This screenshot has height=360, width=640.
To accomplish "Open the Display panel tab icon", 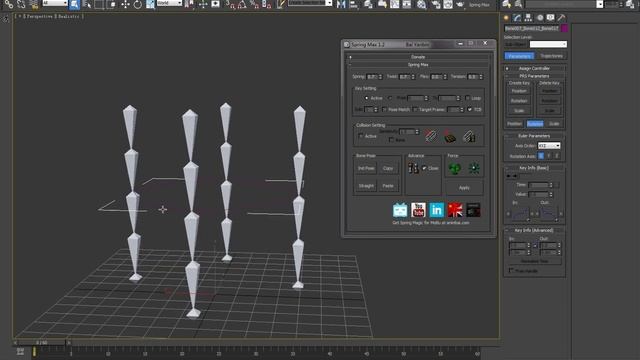I will point(551,18).
